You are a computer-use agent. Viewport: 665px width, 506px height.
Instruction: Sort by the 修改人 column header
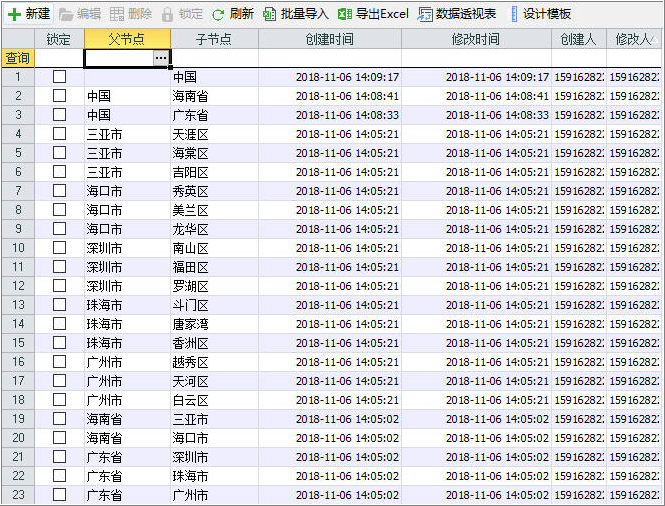point(634,39)
